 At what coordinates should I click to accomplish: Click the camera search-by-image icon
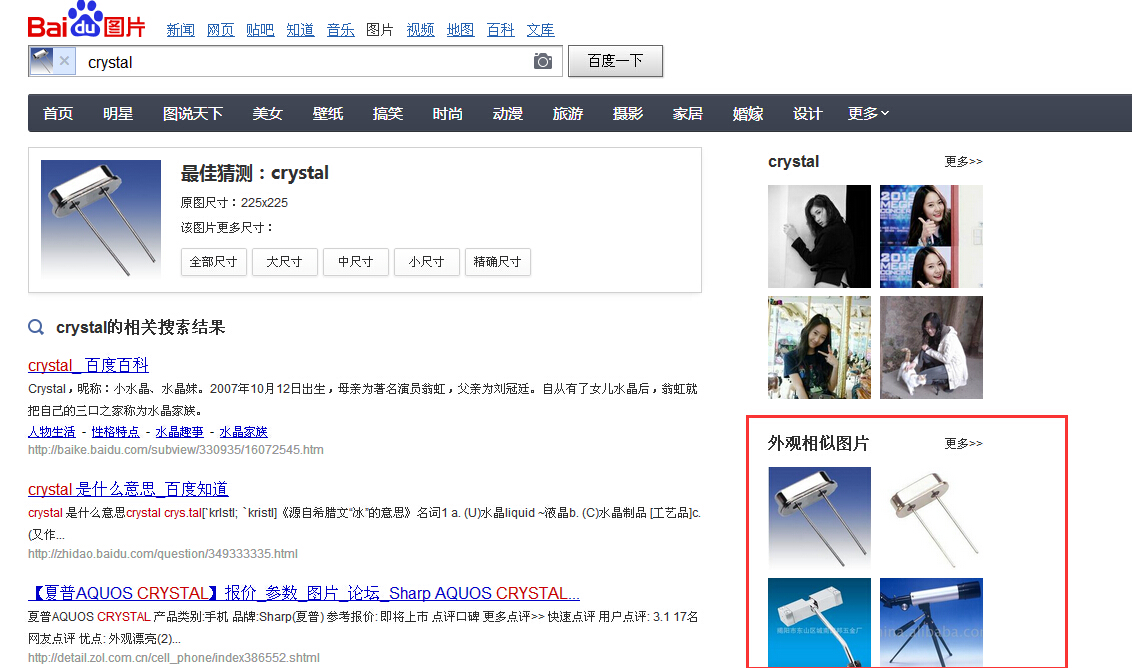pyautogui.click(x=542, y=62)
